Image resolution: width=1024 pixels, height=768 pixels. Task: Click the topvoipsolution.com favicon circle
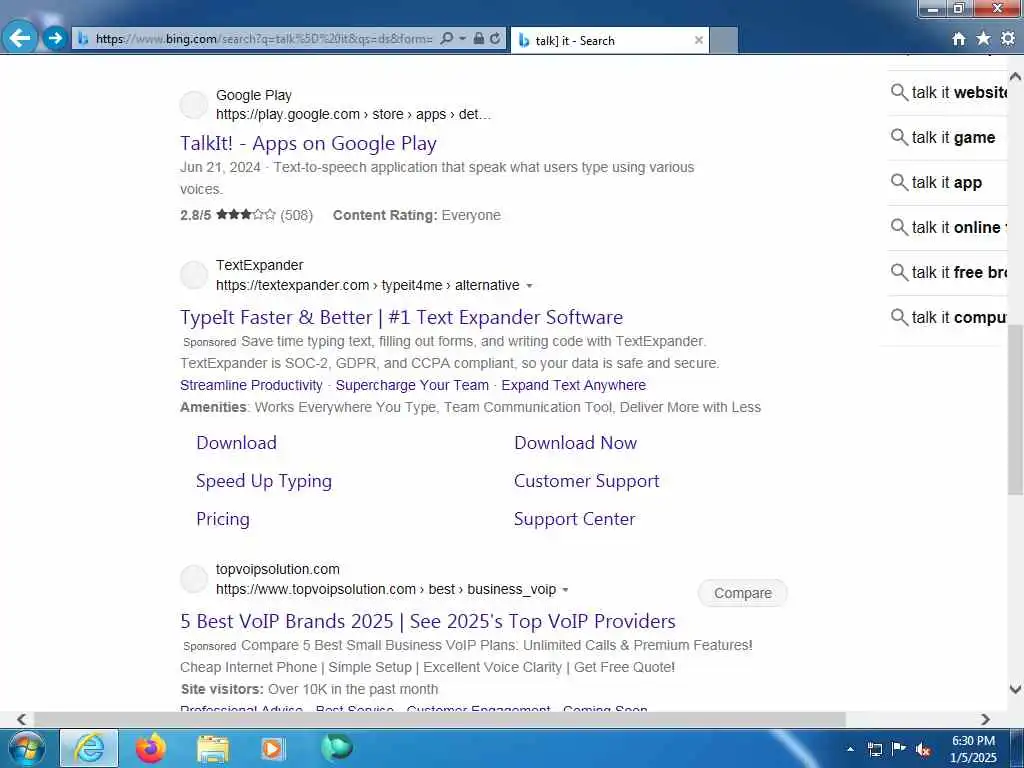[194, 579]
